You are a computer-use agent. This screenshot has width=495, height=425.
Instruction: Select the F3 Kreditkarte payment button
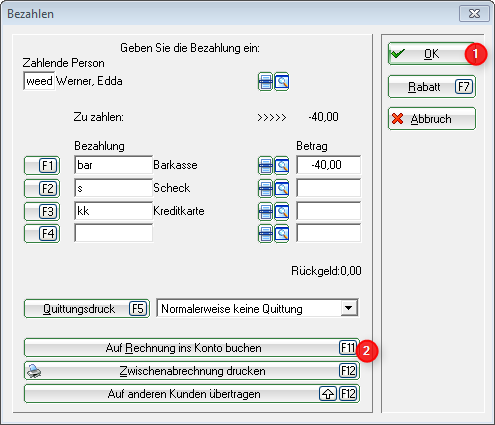pos(42,211)
